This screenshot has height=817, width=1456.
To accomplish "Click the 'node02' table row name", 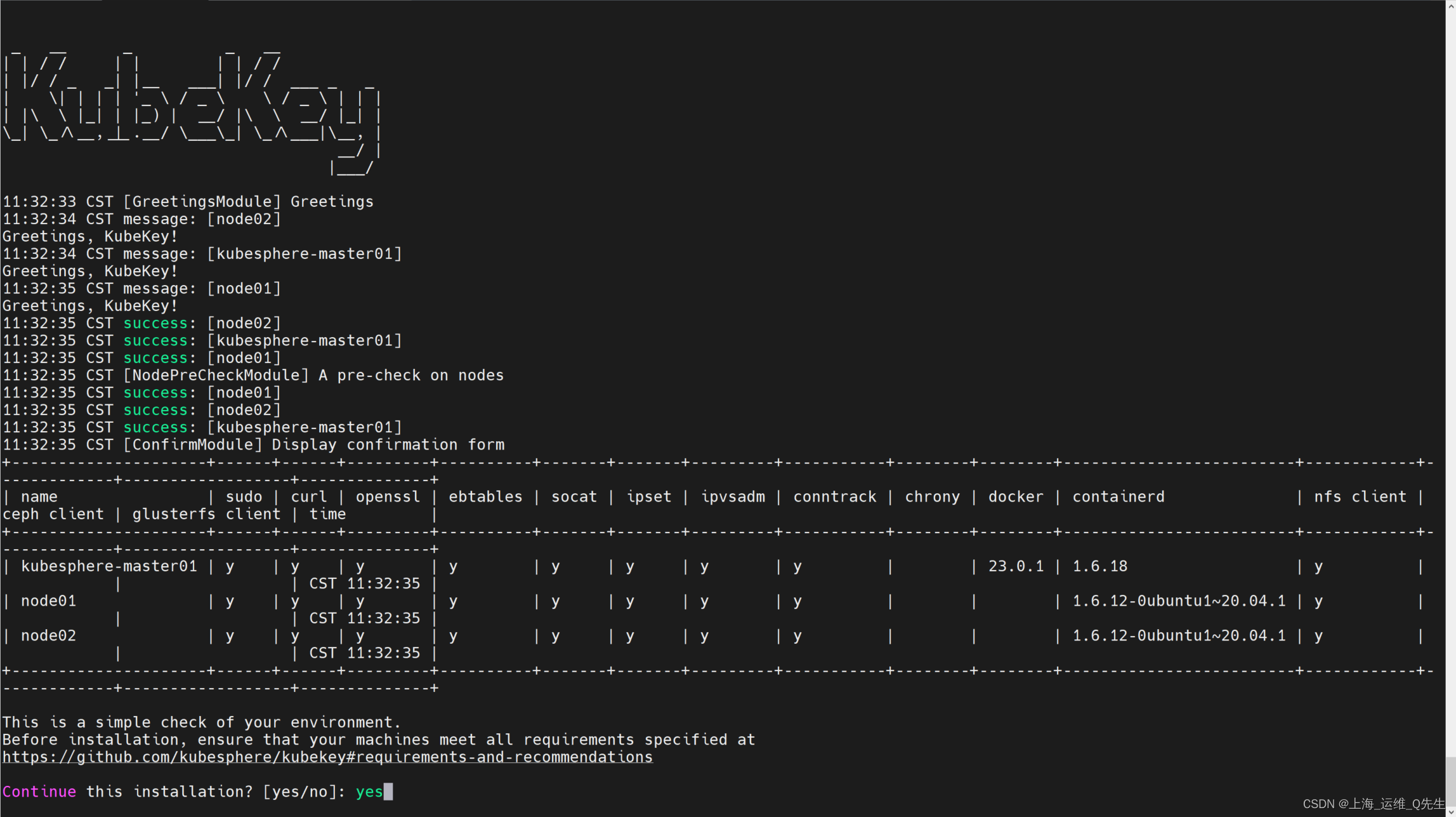I will [48, 635].
